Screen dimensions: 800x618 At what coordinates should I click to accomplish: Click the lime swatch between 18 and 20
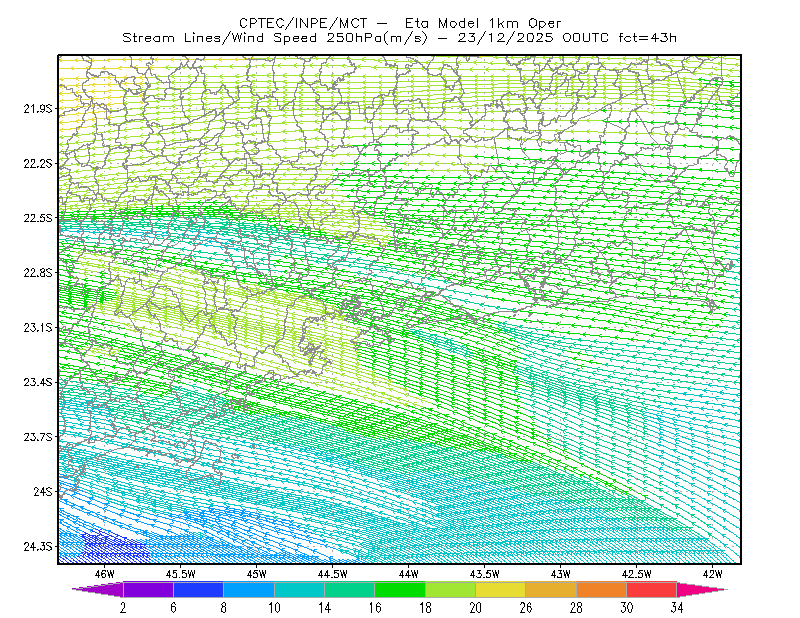coord(451,589)
